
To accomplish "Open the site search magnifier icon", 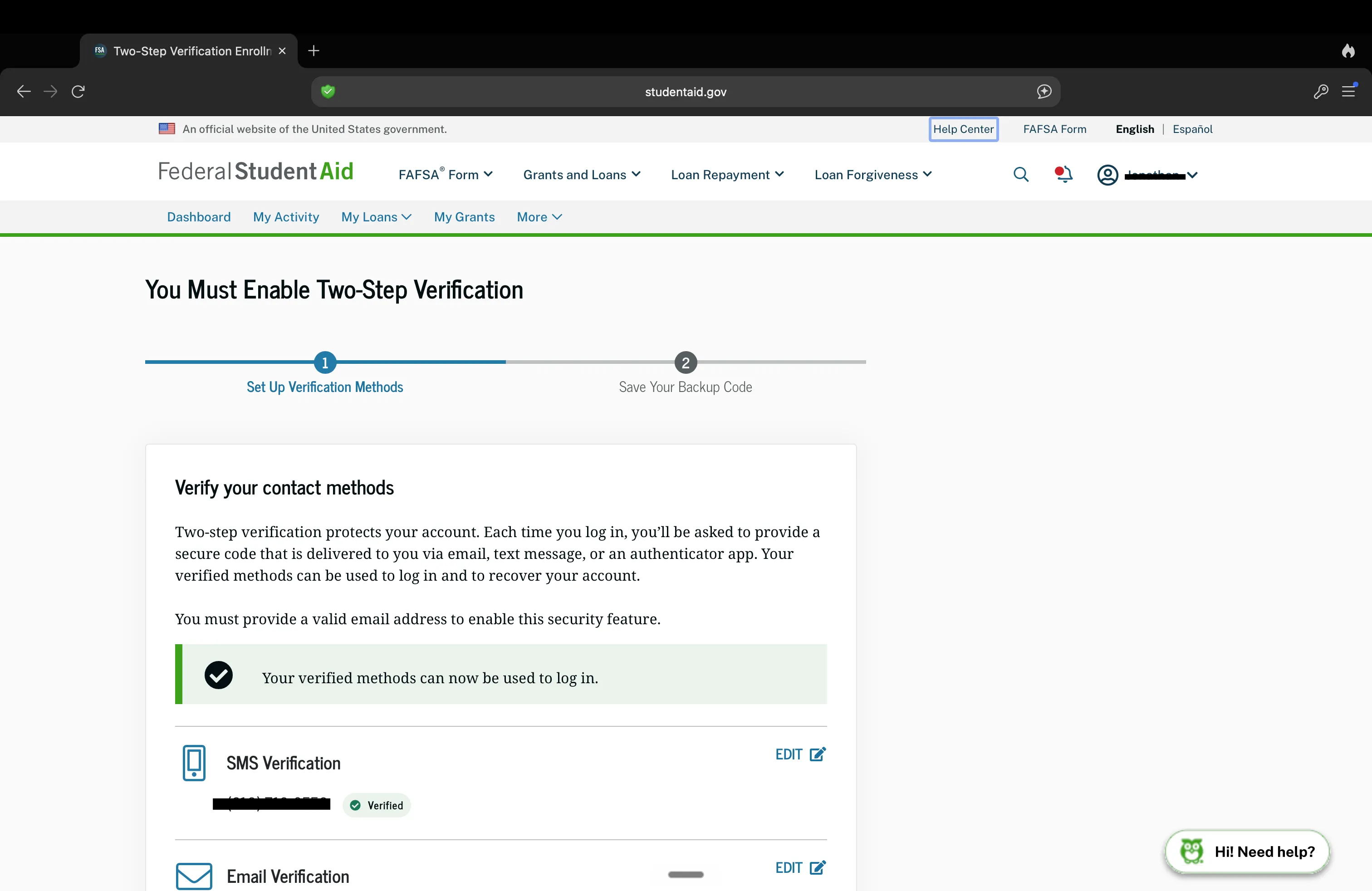I will (x=1021, y=174).
